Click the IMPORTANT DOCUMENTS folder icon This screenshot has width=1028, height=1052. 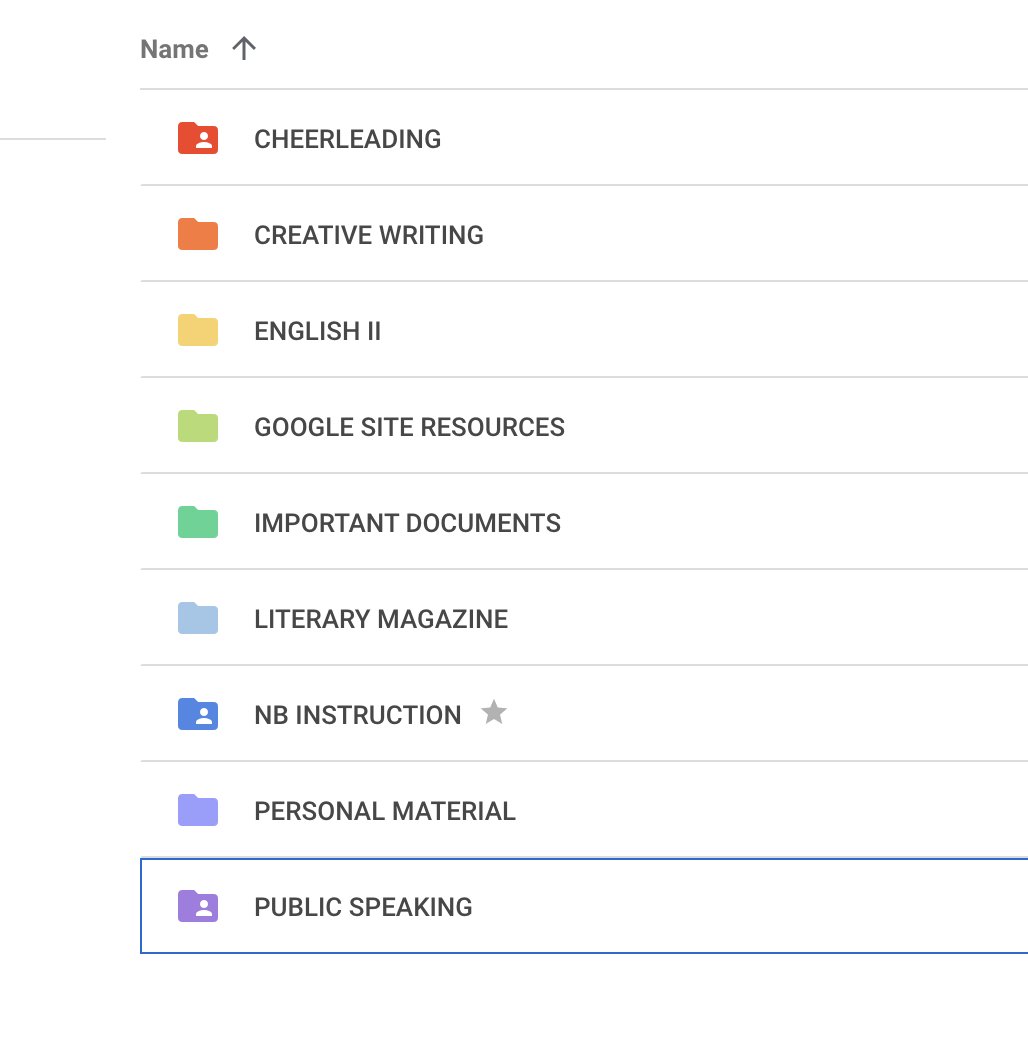tap(196, 522)
